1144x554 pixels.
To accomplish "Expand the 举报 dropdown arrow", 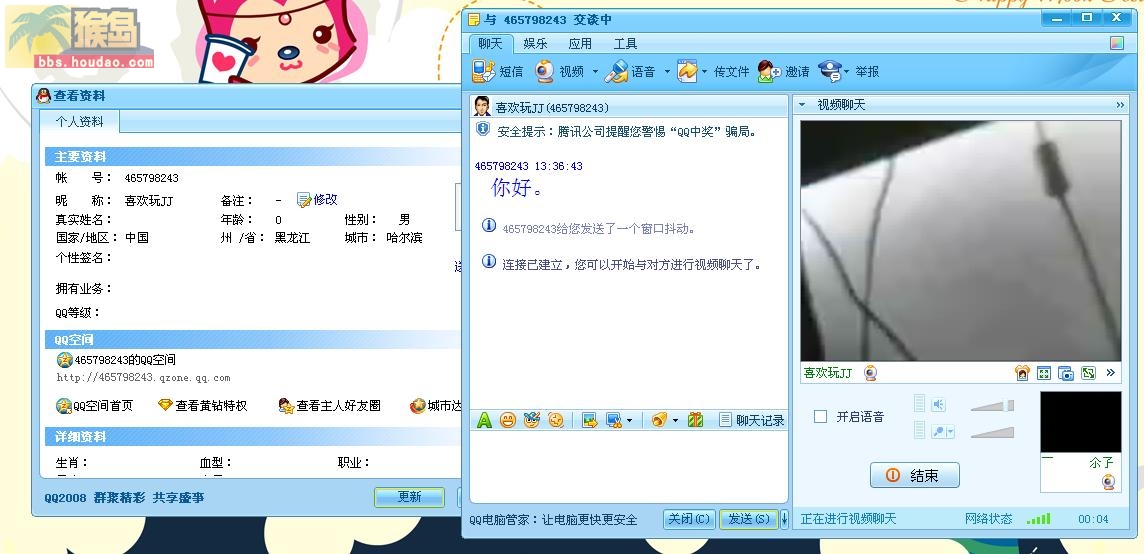I will pyautogui.click(x=846, y=72).
